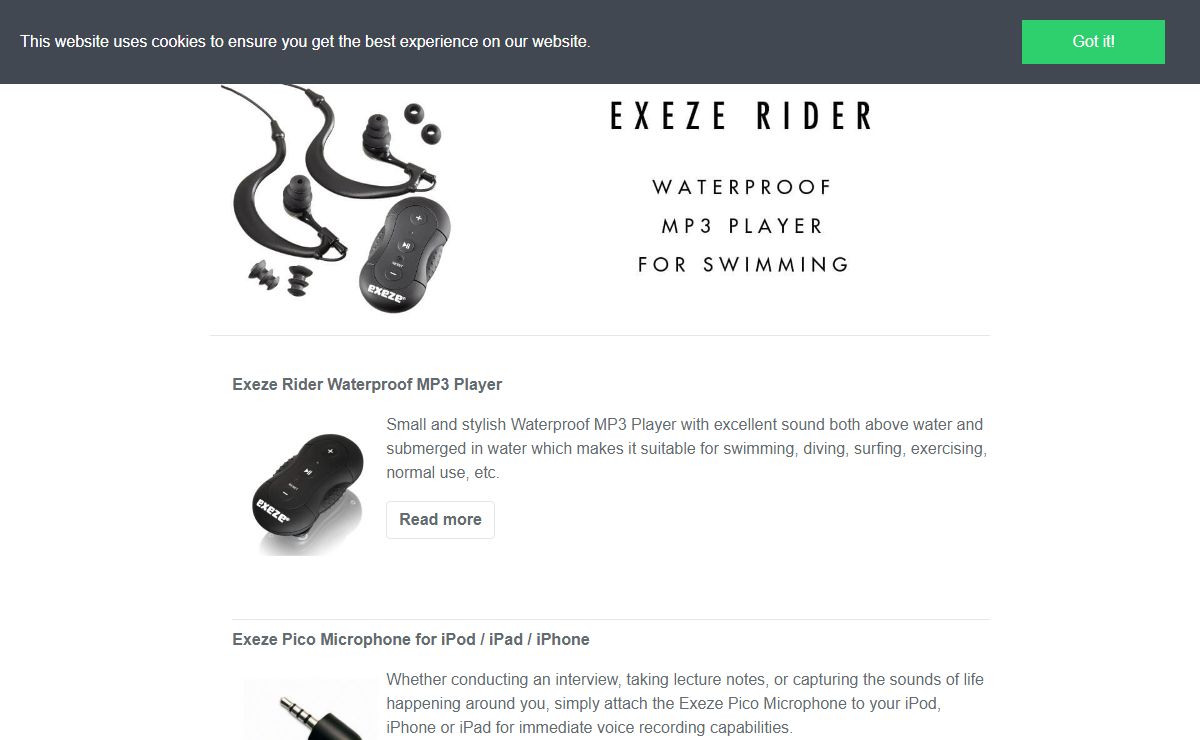Click the Read more button for Exeze Rider
1200x740 pixels.
tap(440, 520)
